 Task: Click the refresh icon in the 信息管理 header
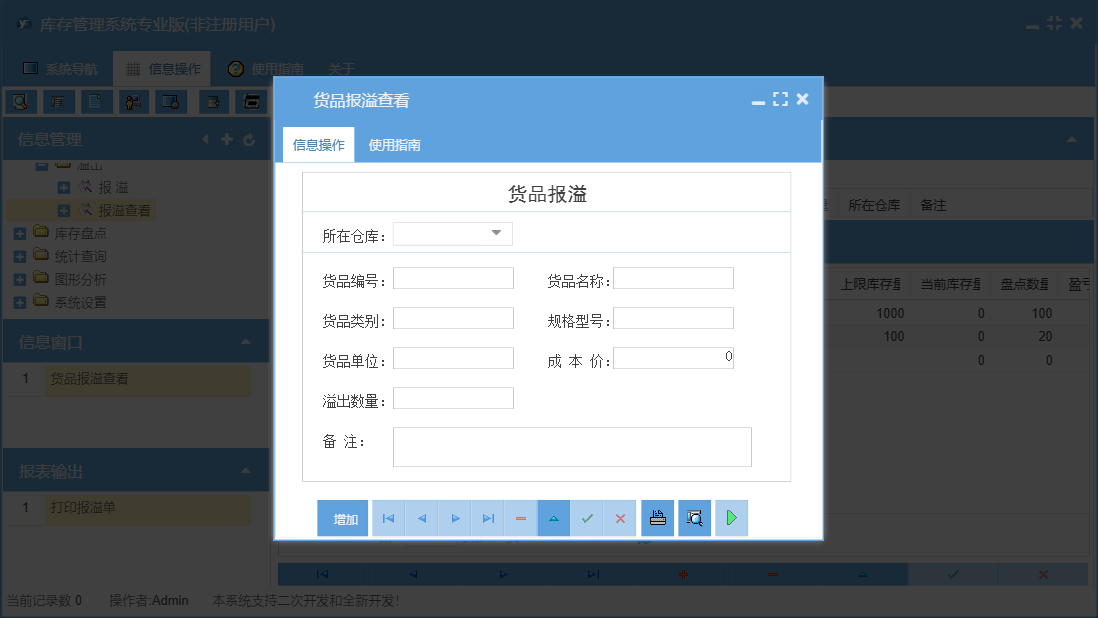[249, 139]
